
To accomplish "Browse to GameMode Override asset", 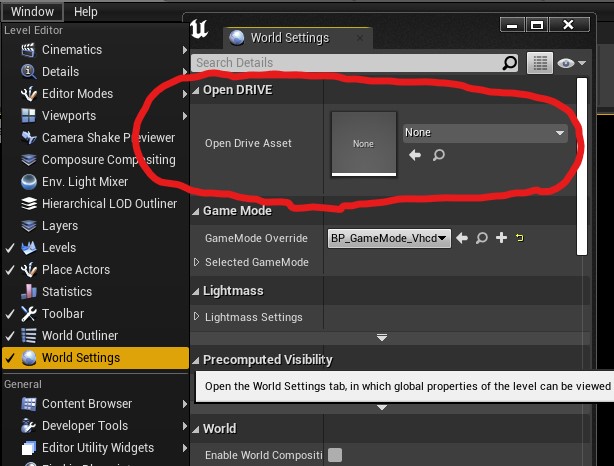I will pos(482,238).
